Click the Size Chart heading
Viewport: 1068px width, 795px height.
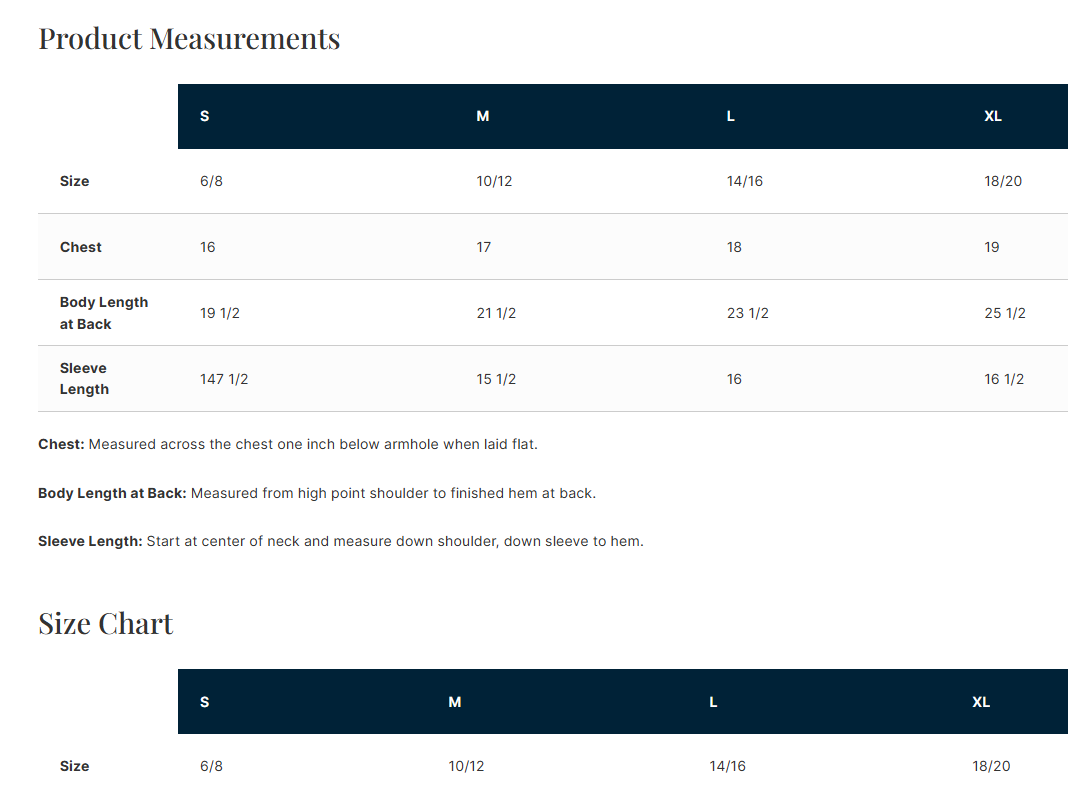point(105,624)
